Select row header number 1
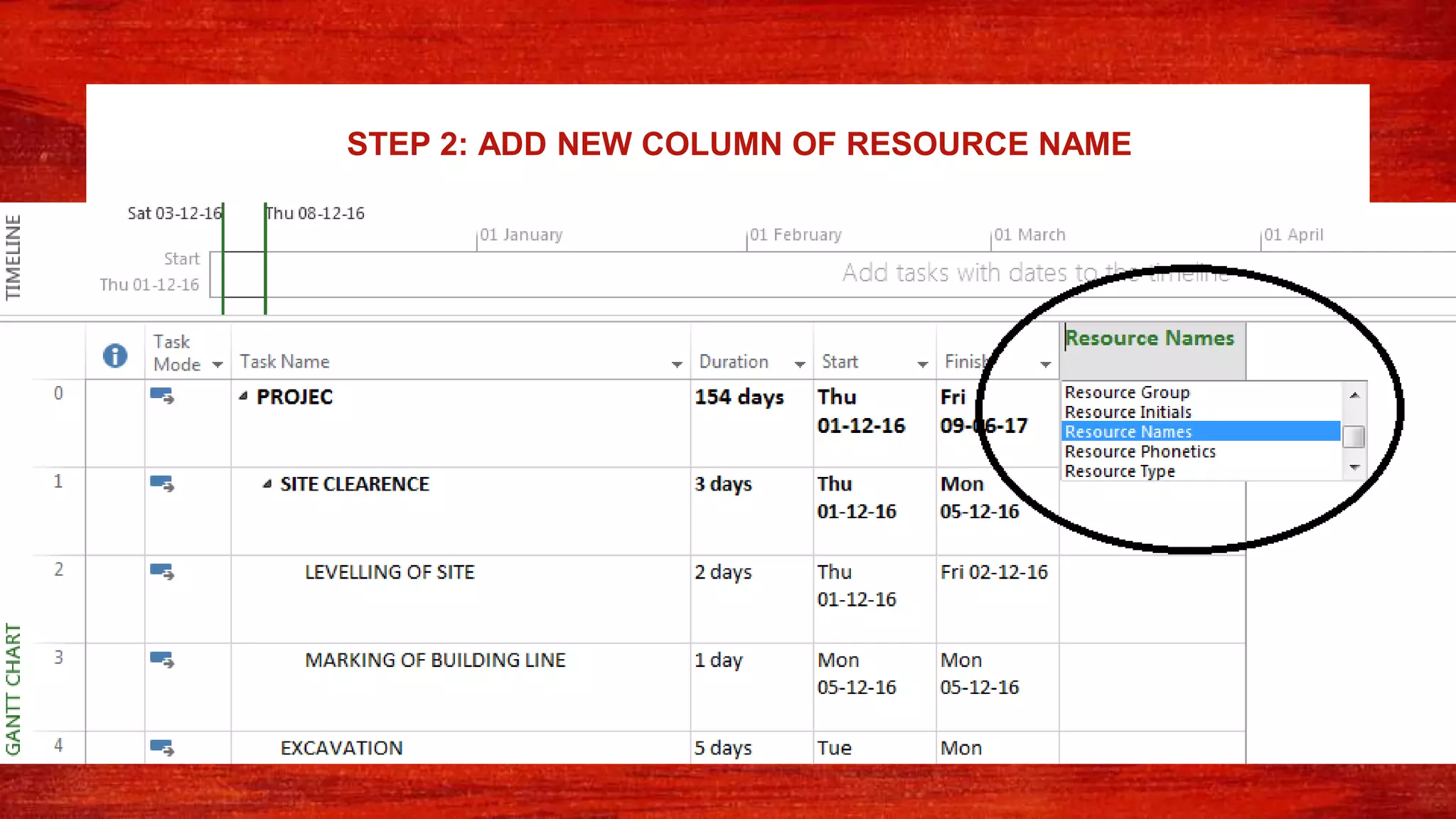This screenshot has width=1456, height=819. pyautogui.click(x=58, y=481)
